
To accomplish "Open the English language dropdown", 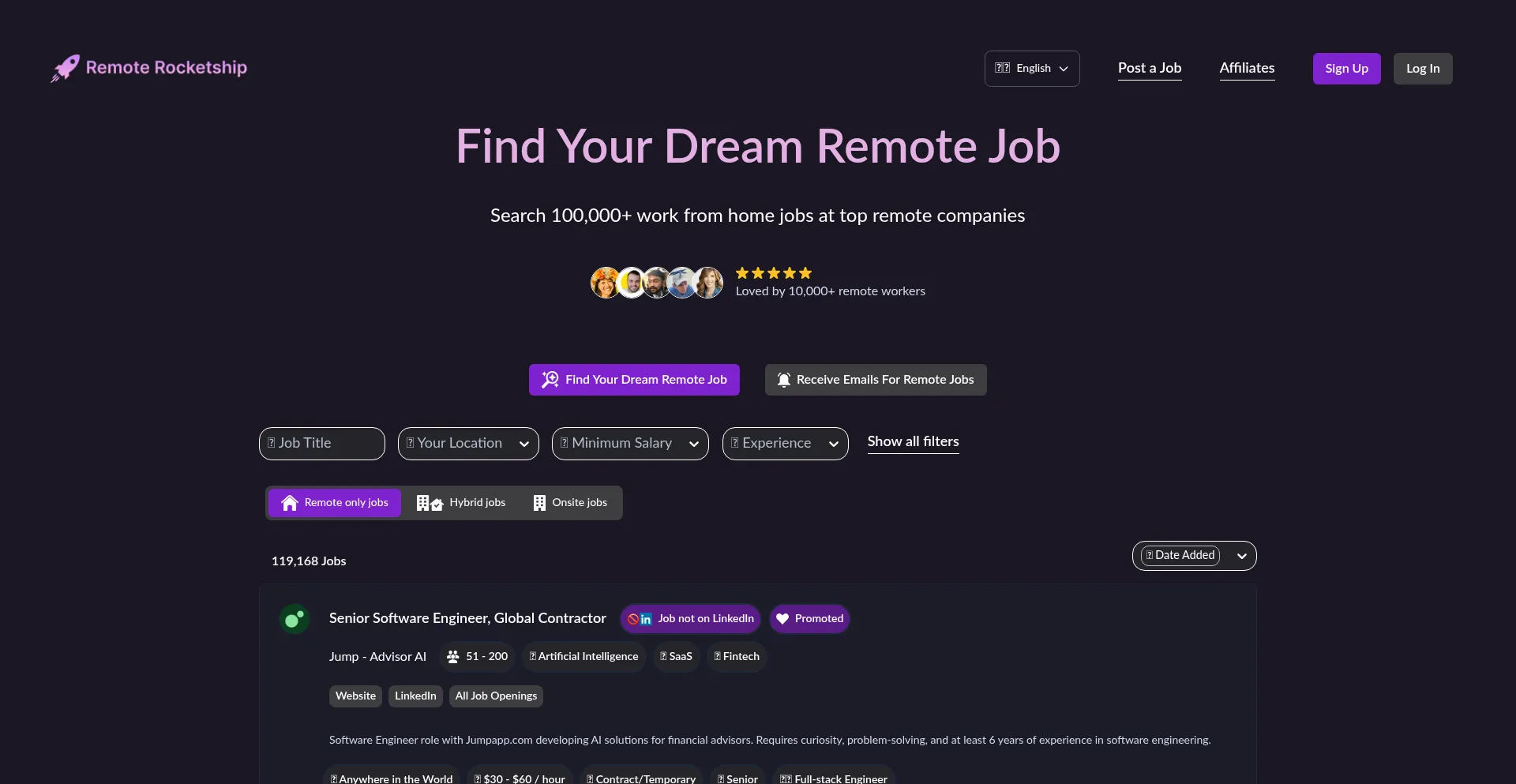I will point(1031,69).
